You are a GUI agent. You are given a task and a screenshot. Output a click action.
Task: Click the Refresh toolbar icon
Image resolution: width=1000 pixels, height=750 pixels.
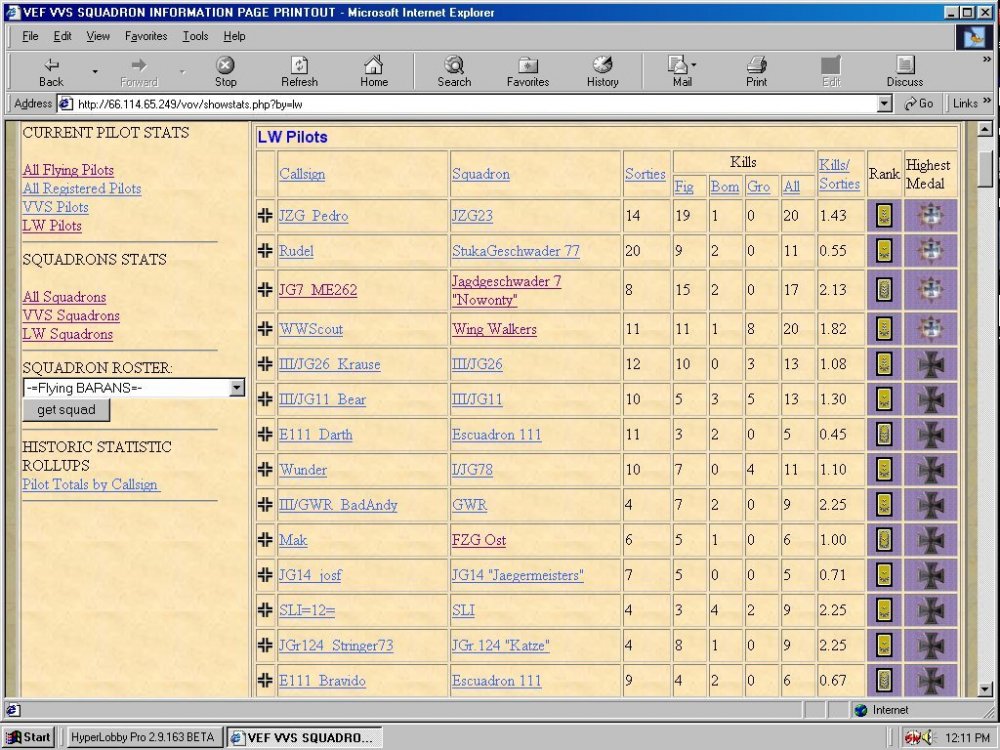click(299, 71)
